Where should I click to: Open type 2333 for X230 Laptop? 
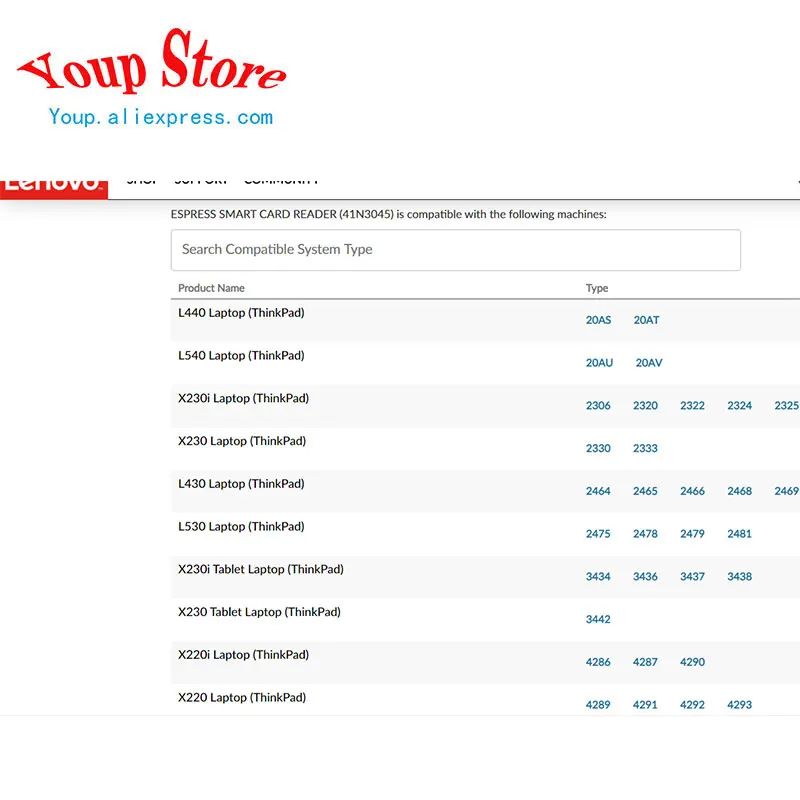pos(645,448)
